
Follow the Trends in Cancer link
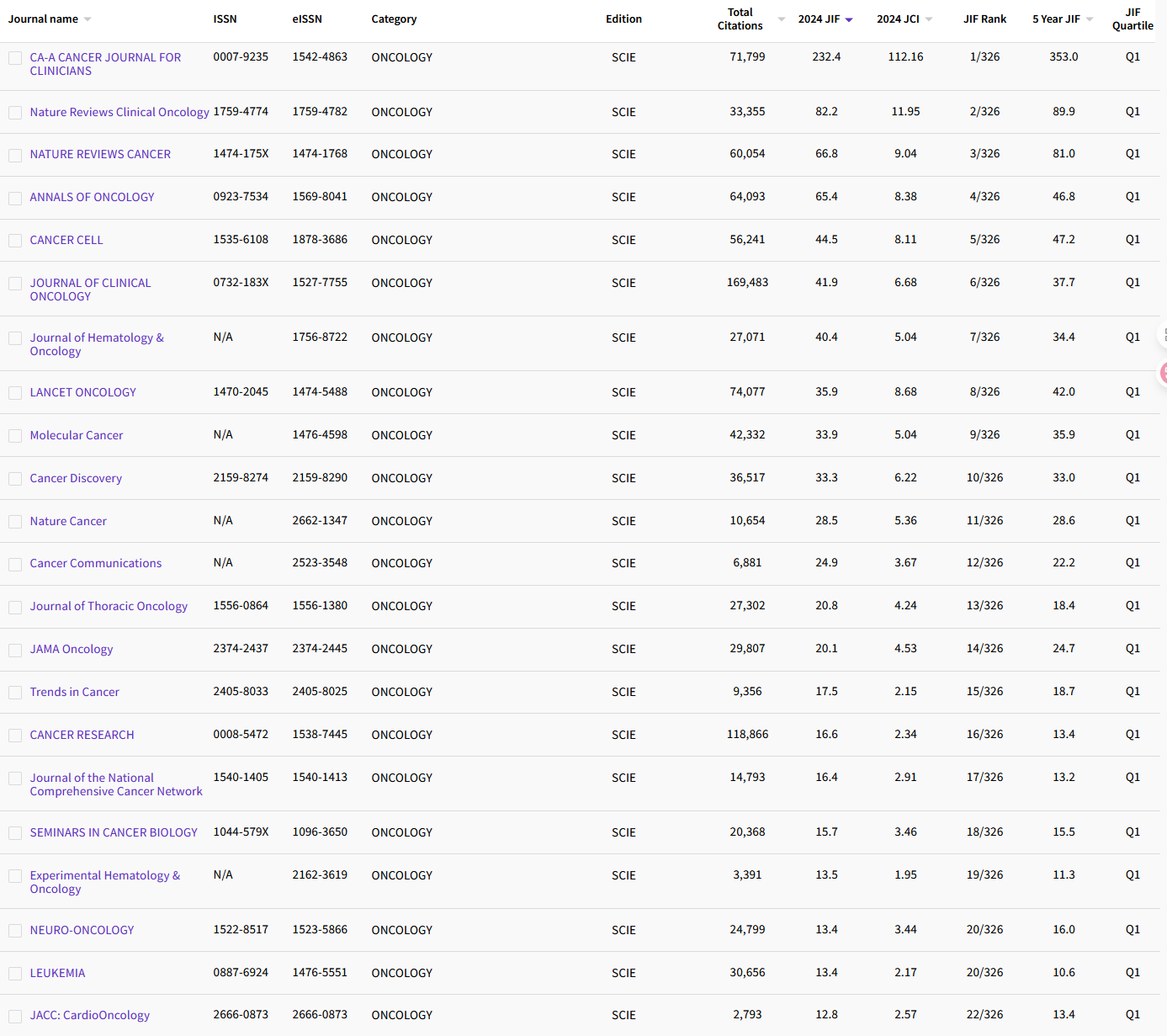[x=75, y=692]
